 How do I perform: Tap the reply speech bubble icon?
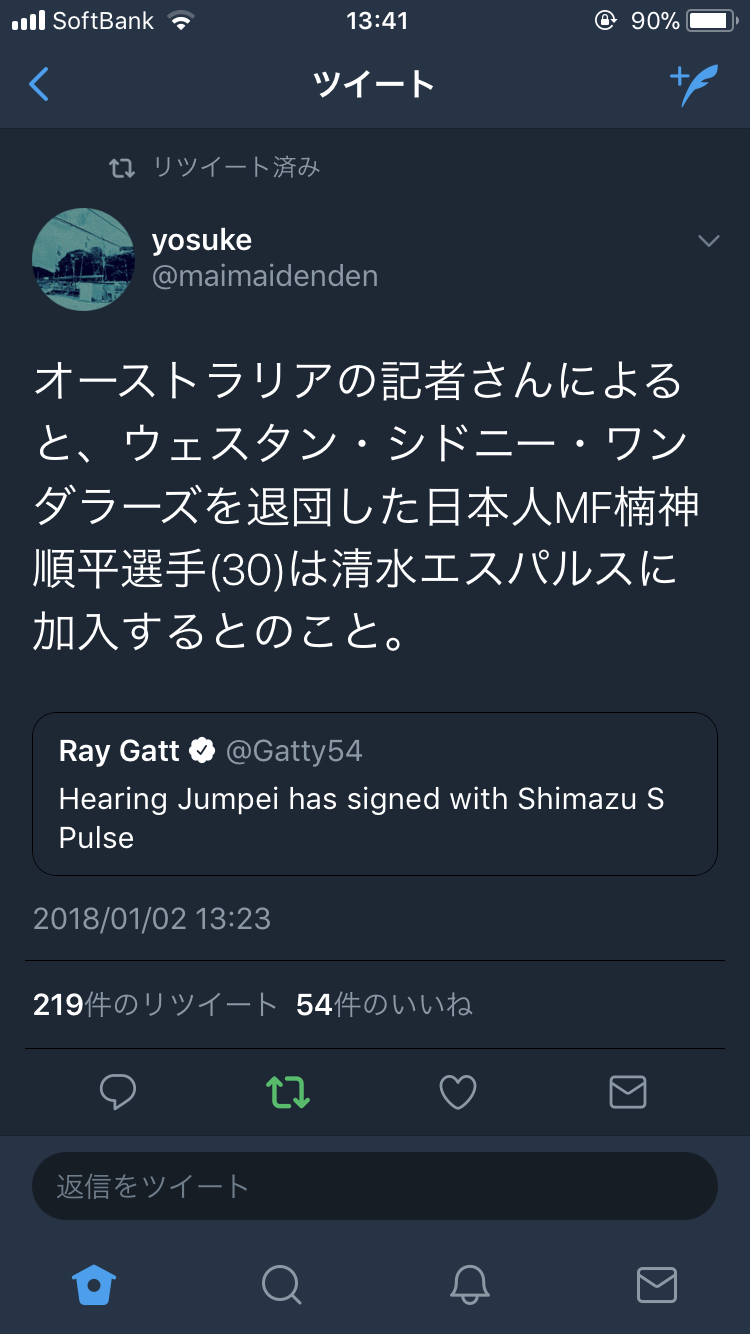(x=118, y=1092)
